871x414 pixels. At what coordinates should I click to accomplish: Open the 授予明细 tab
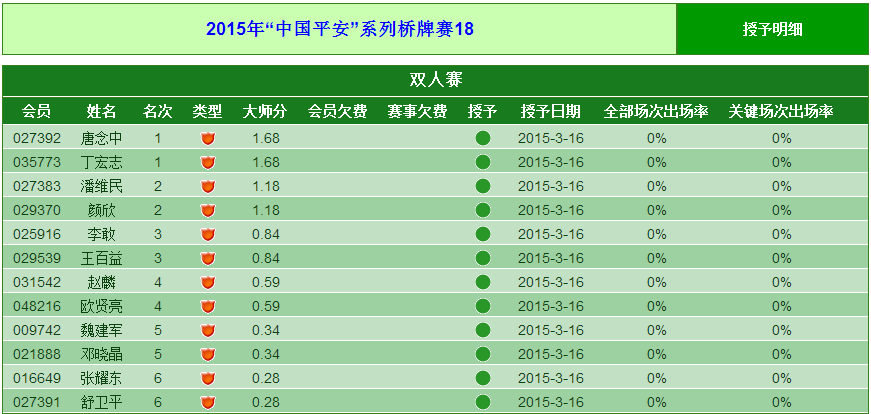[x=772, y=29]
